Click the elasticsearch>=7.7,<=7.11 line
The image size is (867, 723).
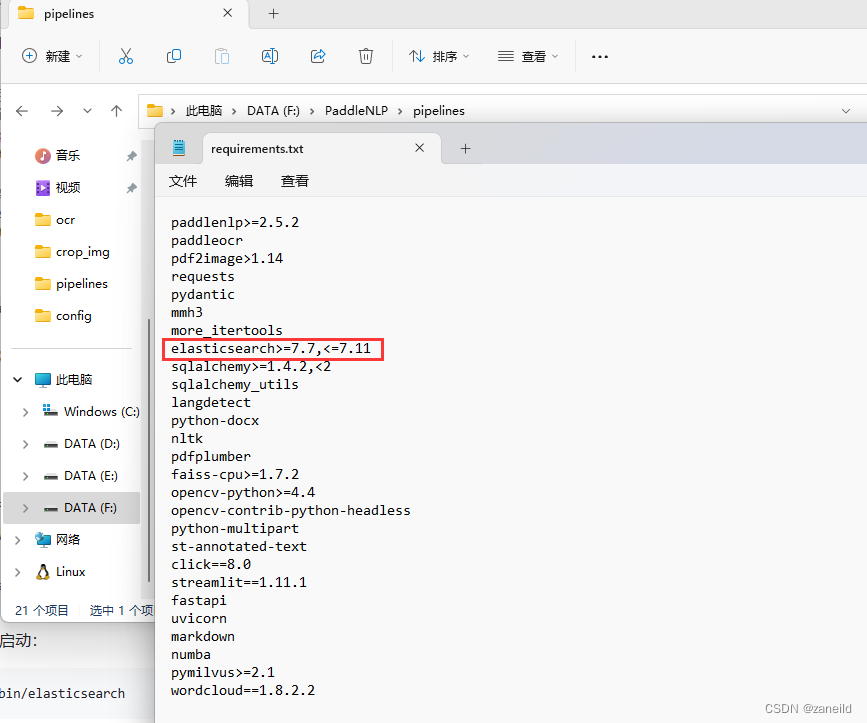coord(271,349)
